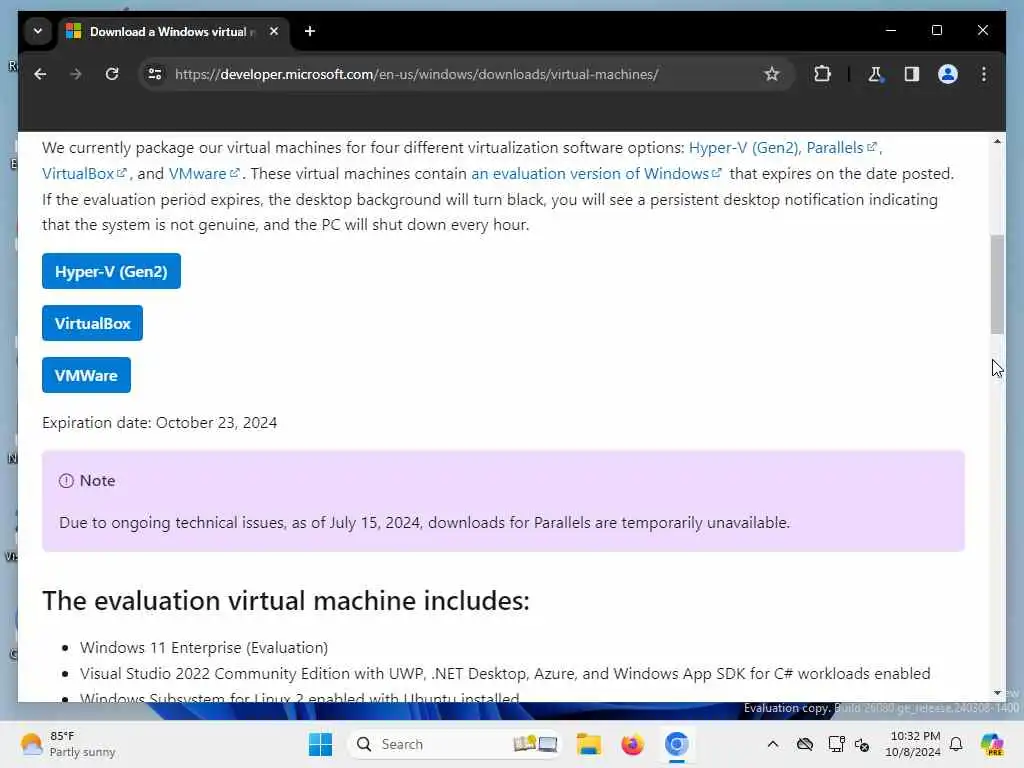Click the forward navigation arrow
The height and width of the screenshot is (768, 1024).
pos(76,74)
